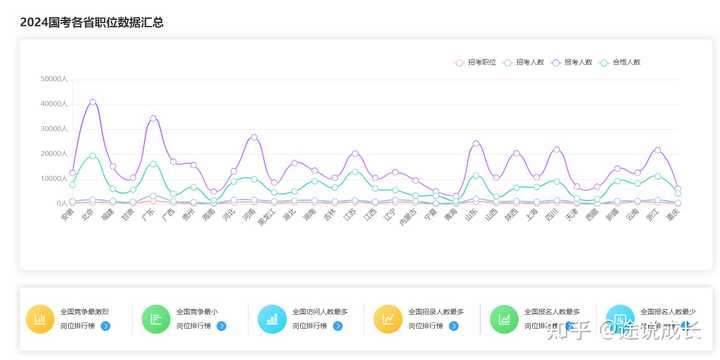Select the 全国招录人数最多 card title

click(436, 311)
